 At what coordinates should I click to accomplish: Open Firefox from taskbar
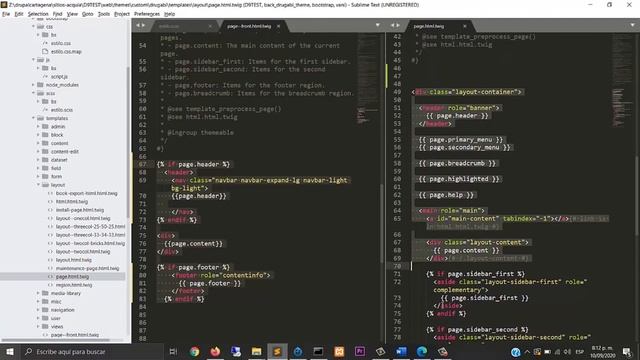215,351
